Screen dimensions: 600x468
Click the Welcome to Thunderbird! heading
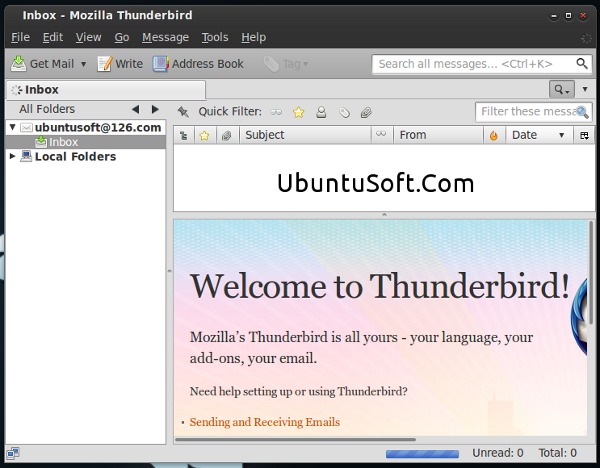tap(380, 286)
